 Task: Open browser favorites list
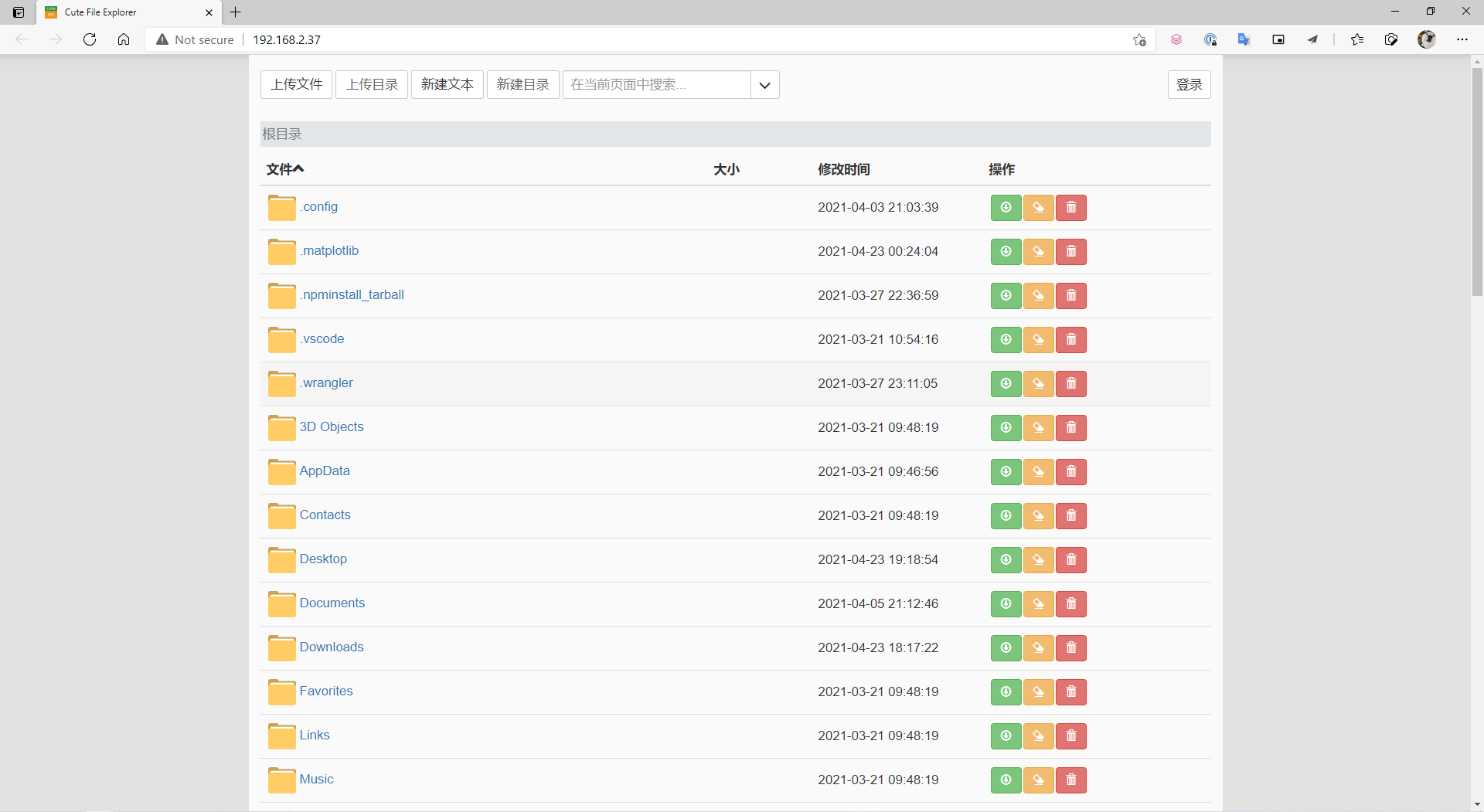tap(1357, 39)
